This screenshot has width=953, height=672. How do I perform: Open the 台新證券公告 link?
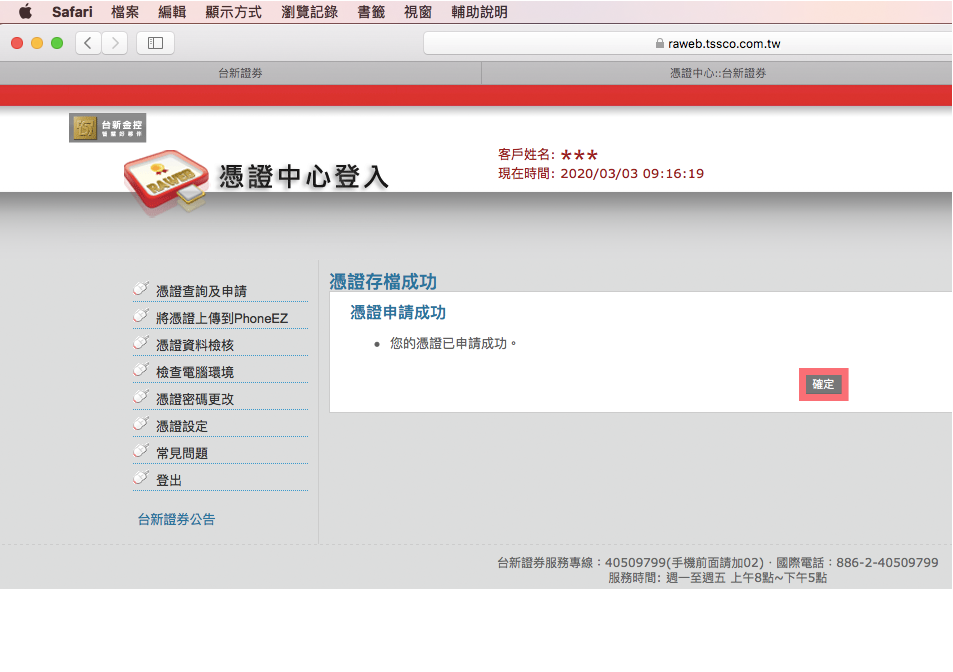(x=176, y=519)
